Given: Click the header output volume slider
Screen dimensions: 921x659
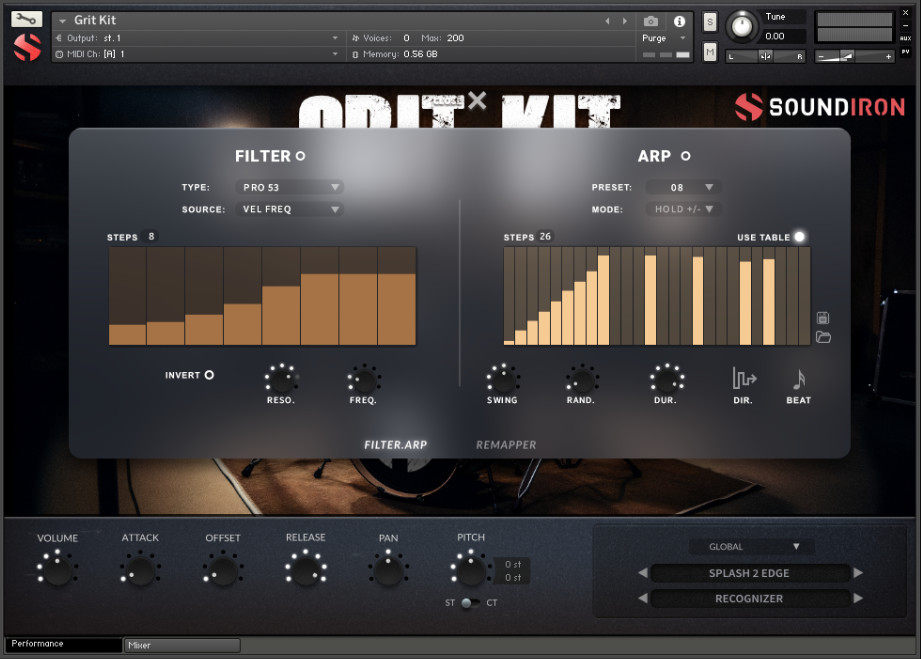Looking at the screenshot, I should (x=854, y=56).
